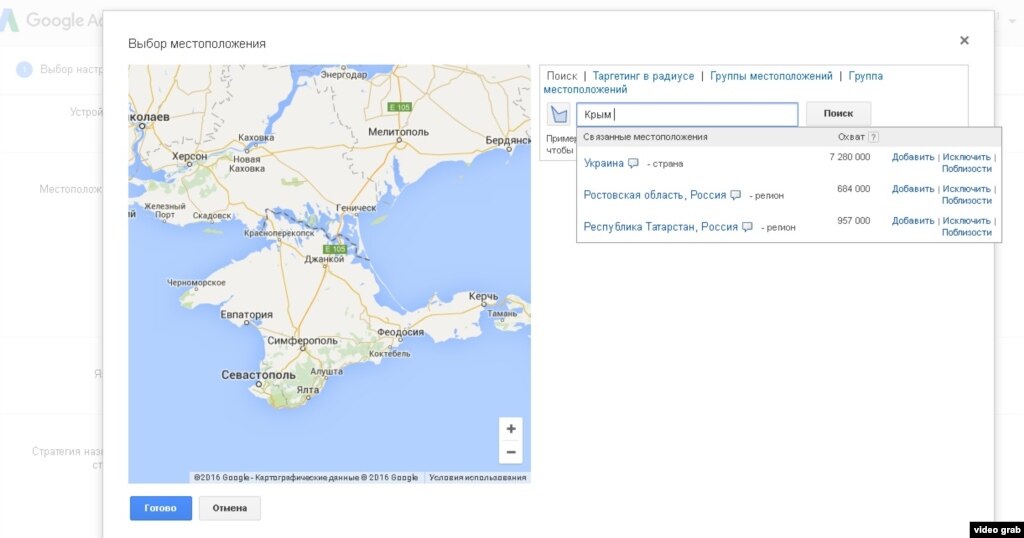1024x538 pixels.
Task: Click the map zoom out minus button
Action: pyautogui.click(x=511, y=452)
